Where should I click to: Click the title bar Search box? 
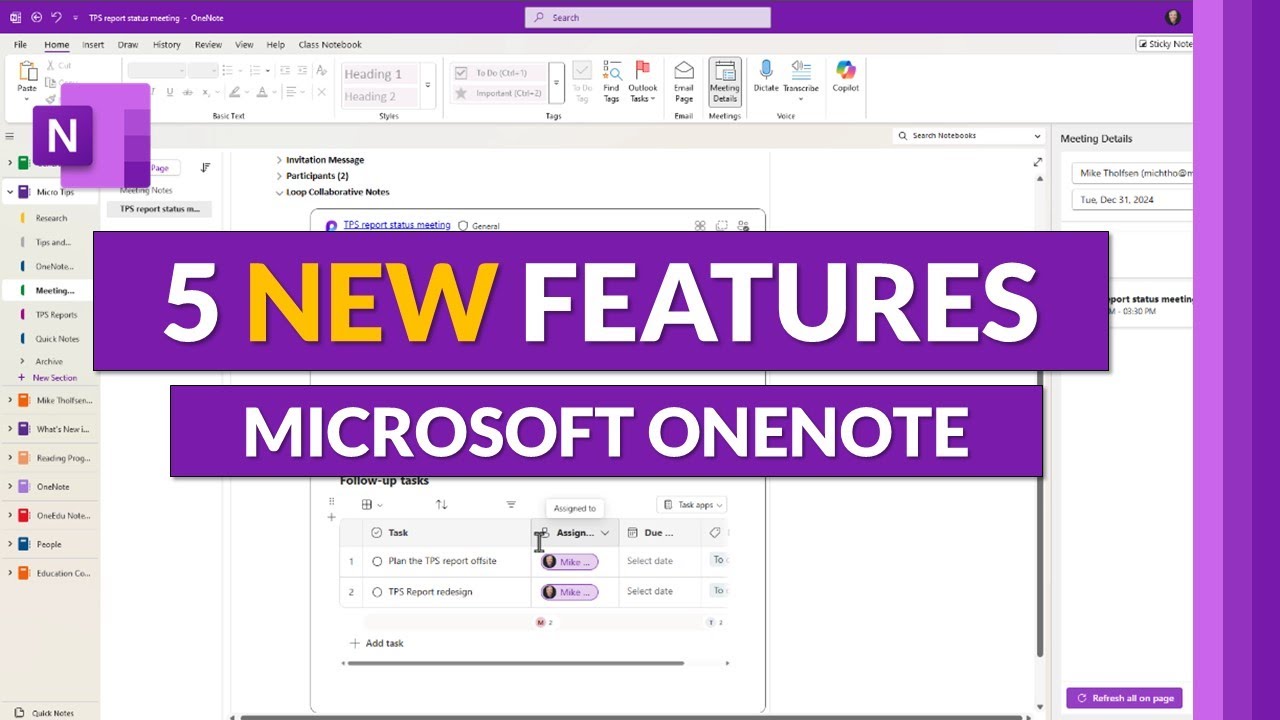[x=648, y=17]
